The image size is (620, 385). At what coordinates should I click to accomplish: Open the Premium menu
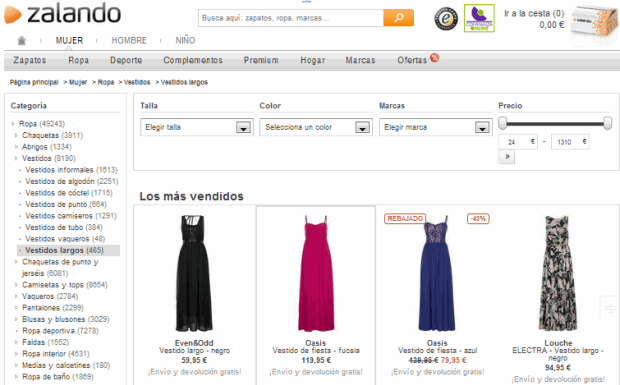pos(261,60)
